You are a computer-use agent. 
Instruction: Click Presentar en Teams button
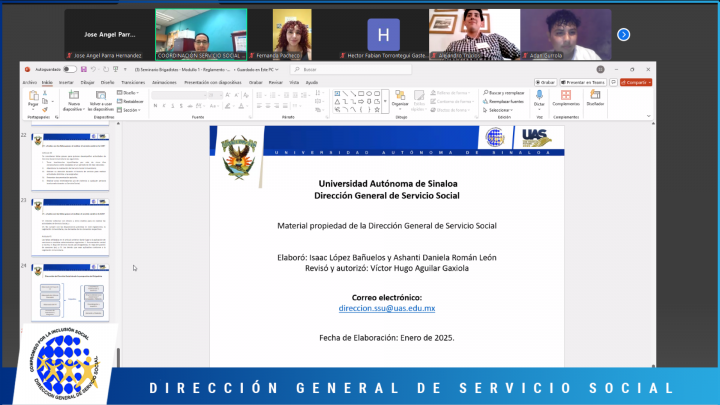(583, 83)
